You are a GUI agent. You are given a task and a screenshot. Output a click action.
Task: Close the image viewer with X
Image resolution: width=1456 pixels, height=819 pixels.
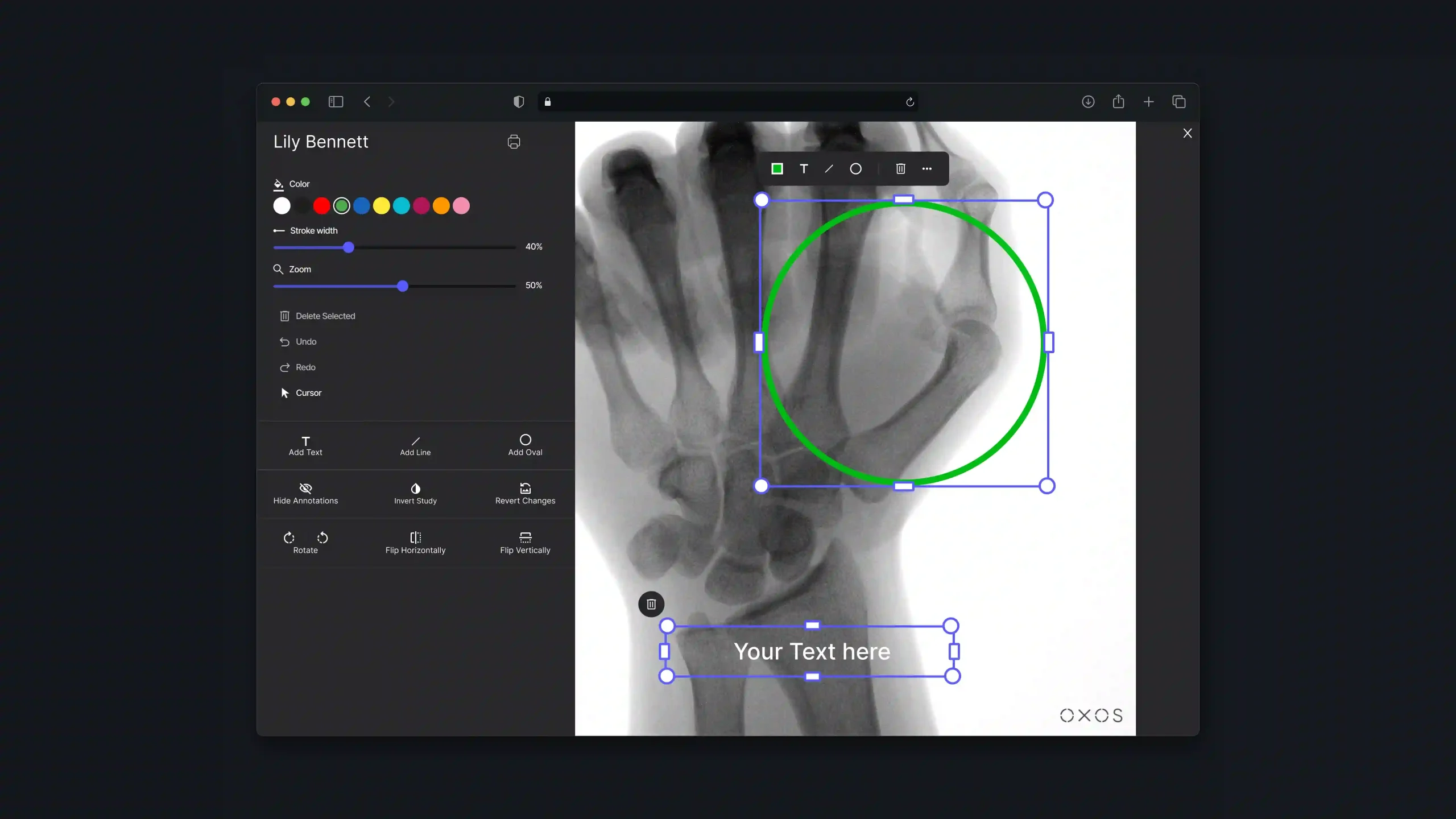[x=1188, y=133]
